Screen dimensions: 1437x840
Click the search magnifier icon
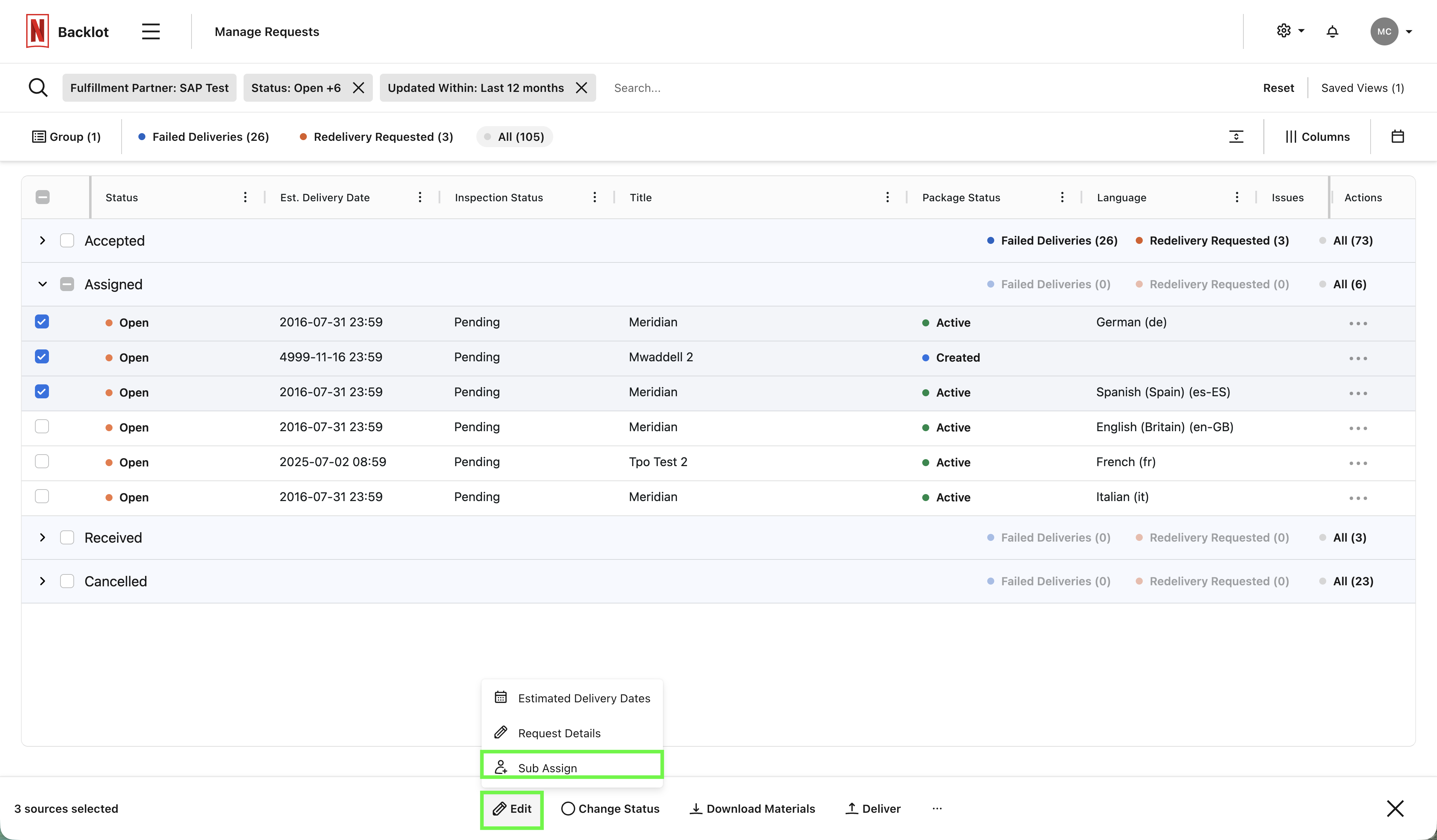point(38,88)
